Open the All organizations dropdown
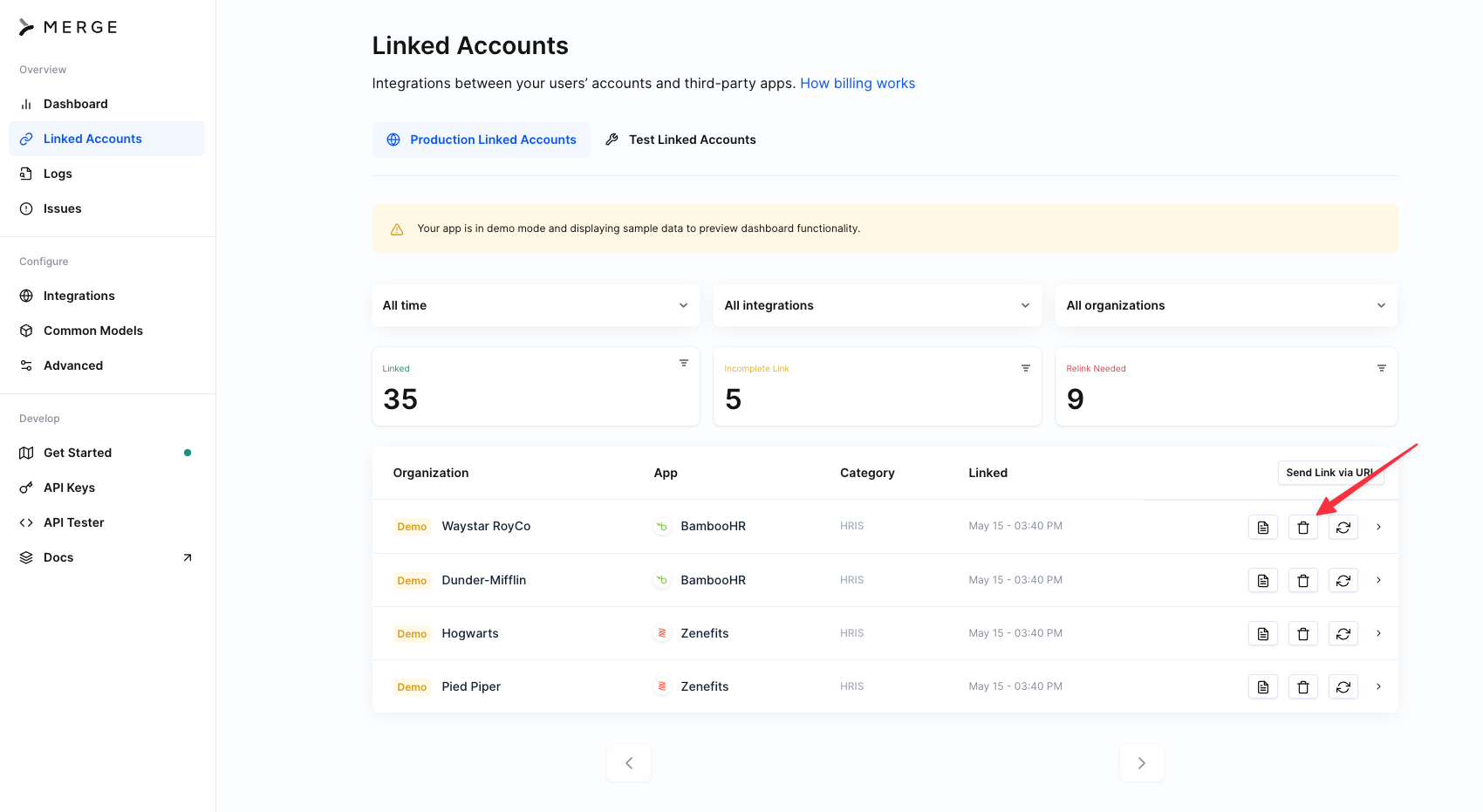The width and height of the screenshot is (1483, 812). tap(1226, 305)
